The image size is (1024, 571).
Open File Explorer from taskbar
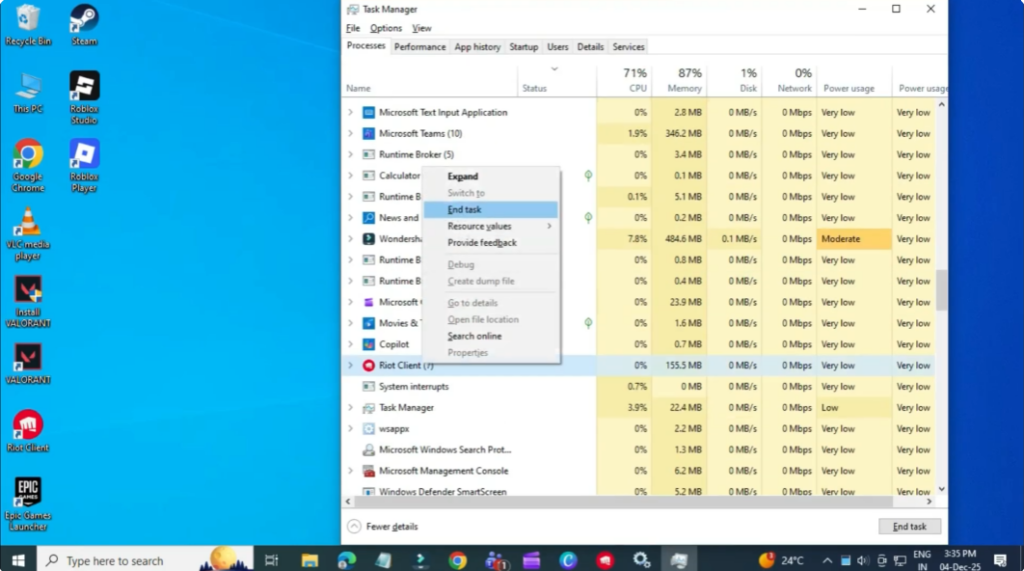[x=310, y=560]
